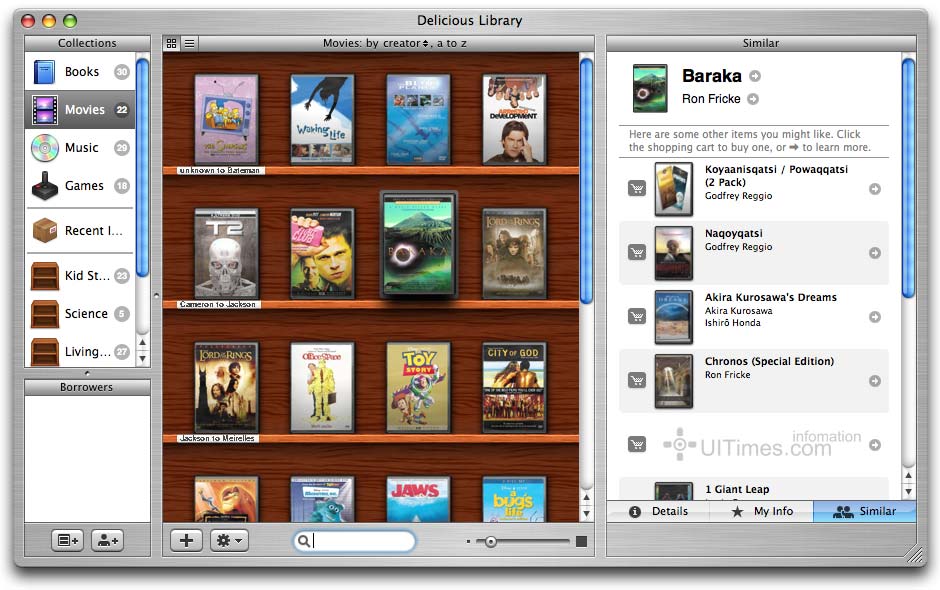Select the Baraka cover on the shelf
Screen dimensions: 940x590
[418, 245]
